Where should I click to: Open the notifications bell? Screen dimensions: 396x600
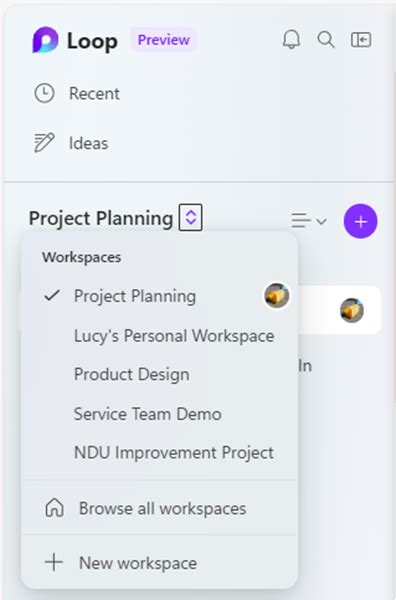292,39
